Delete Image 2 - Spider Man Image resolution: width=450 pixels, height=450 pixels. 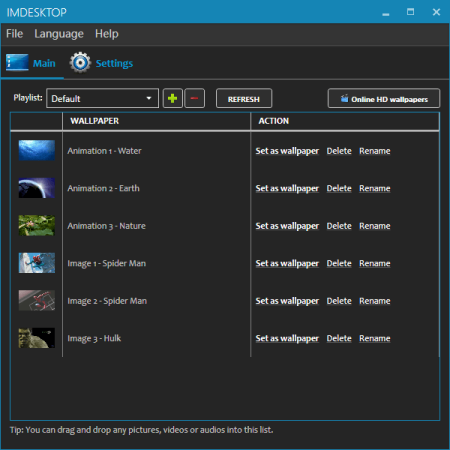tap(339, 301)
